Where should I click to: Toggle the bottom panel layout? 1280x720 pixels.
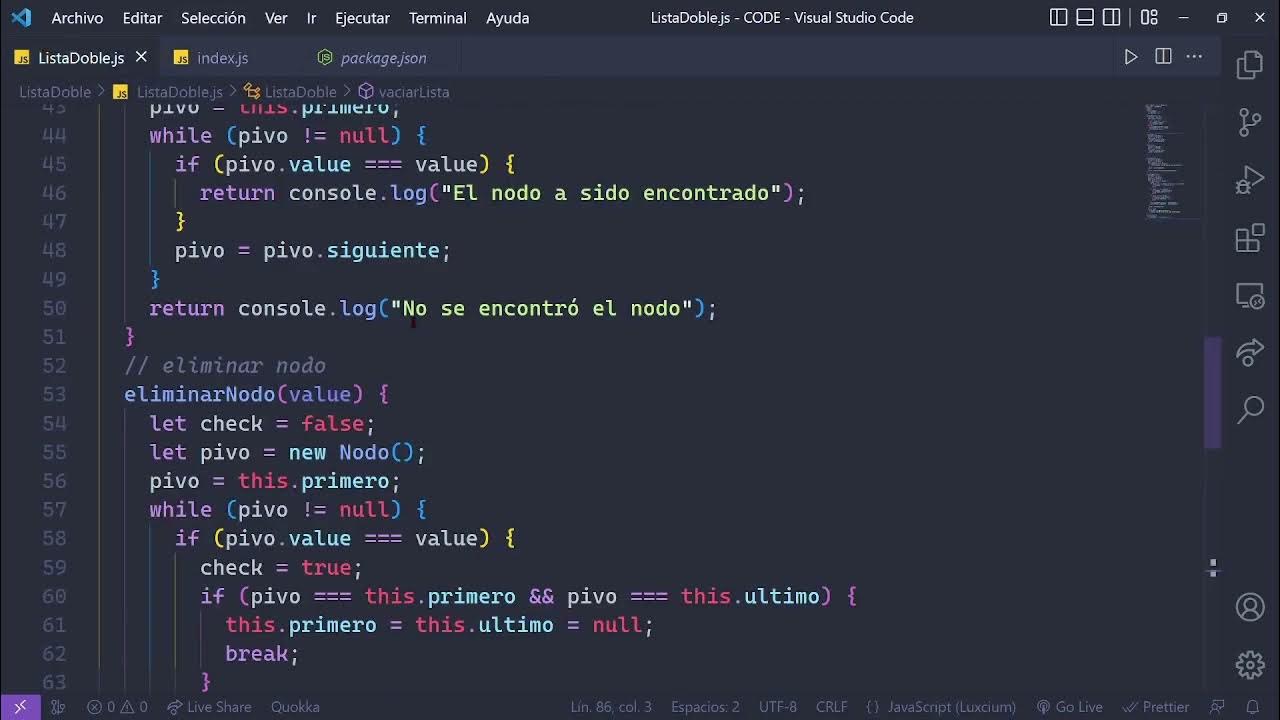(1086, 17)
